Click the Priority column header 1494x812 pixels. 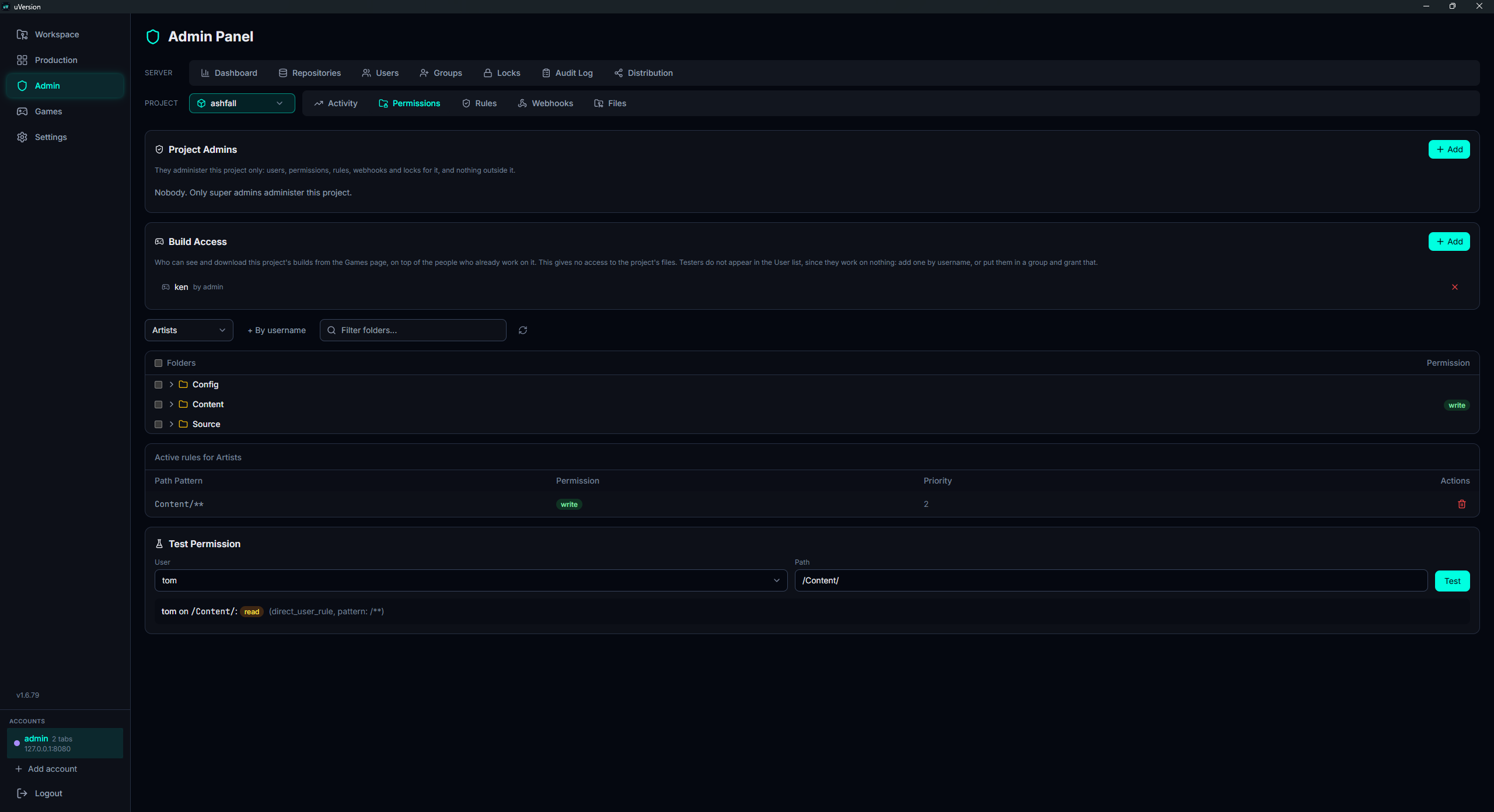coord(938,481)
